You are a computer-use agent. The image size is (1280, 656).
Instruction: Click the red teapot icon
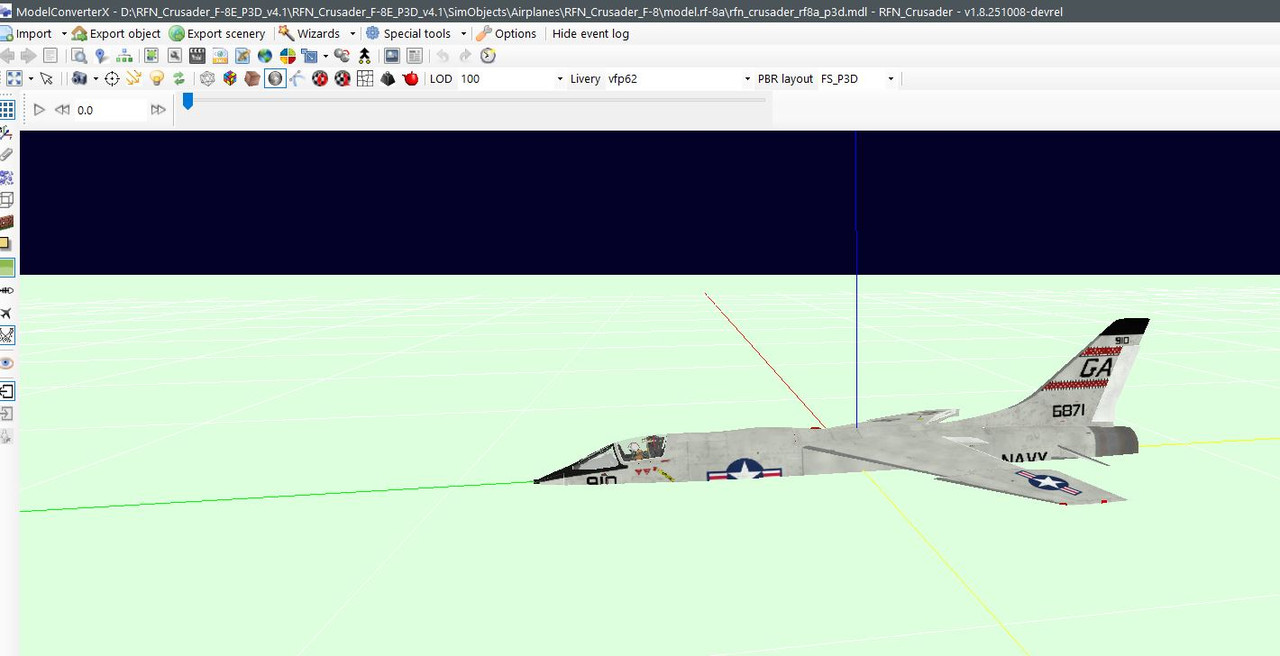(410, 79)
